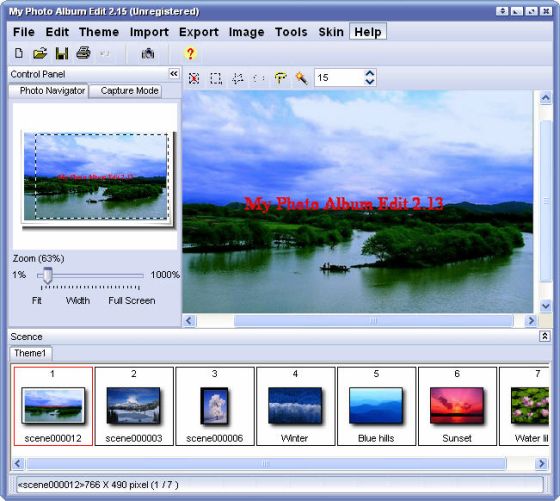Open the Help menu

point(368,32)
